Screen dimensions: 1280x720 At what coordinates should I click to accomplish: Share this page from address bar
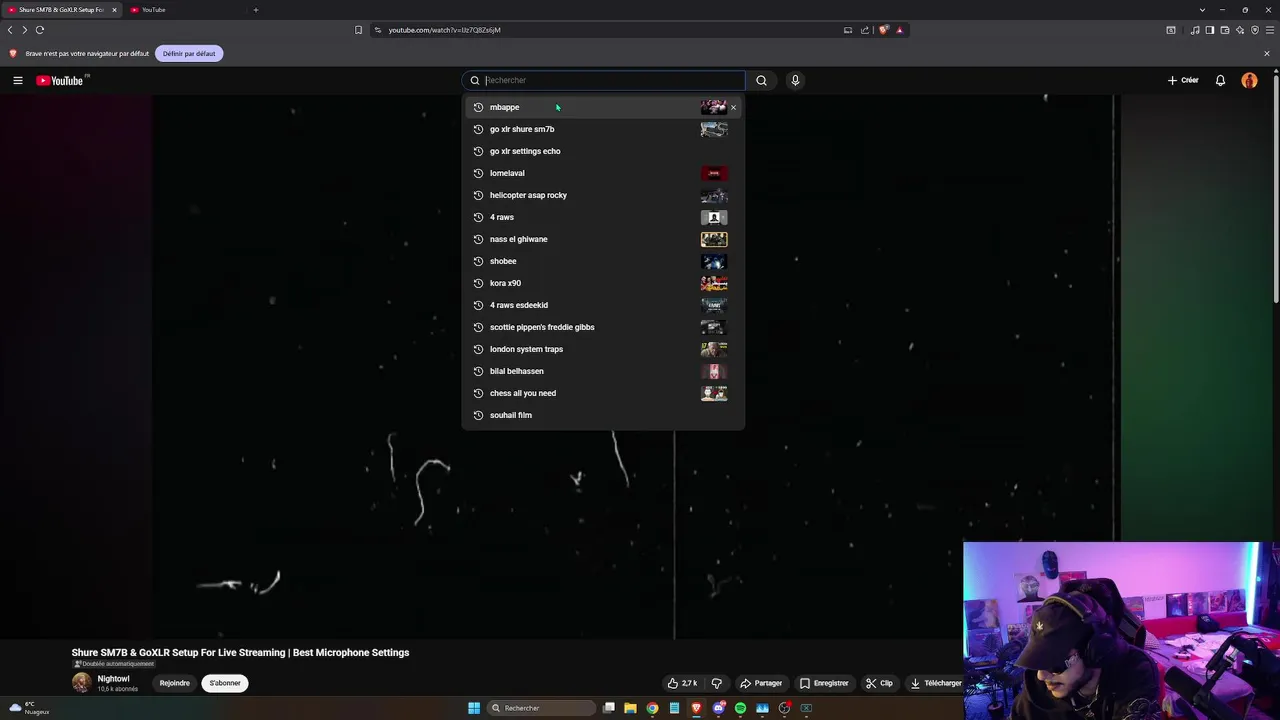point(865,30)
